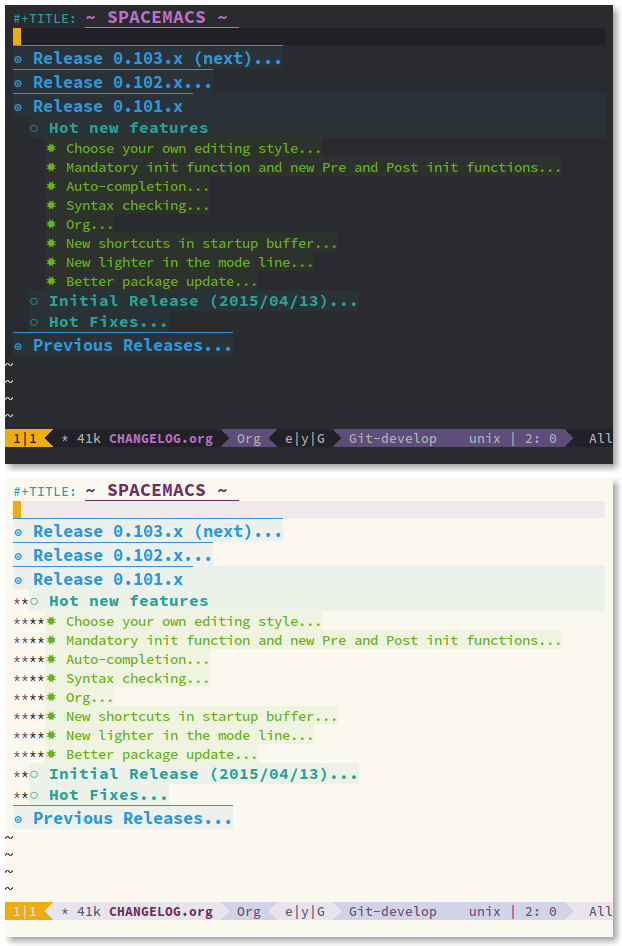Screen dimensions: 622x946
Task: Click star bullet of light Choose your own editing style
Action: pyautogui.click(x=51, y=621)
